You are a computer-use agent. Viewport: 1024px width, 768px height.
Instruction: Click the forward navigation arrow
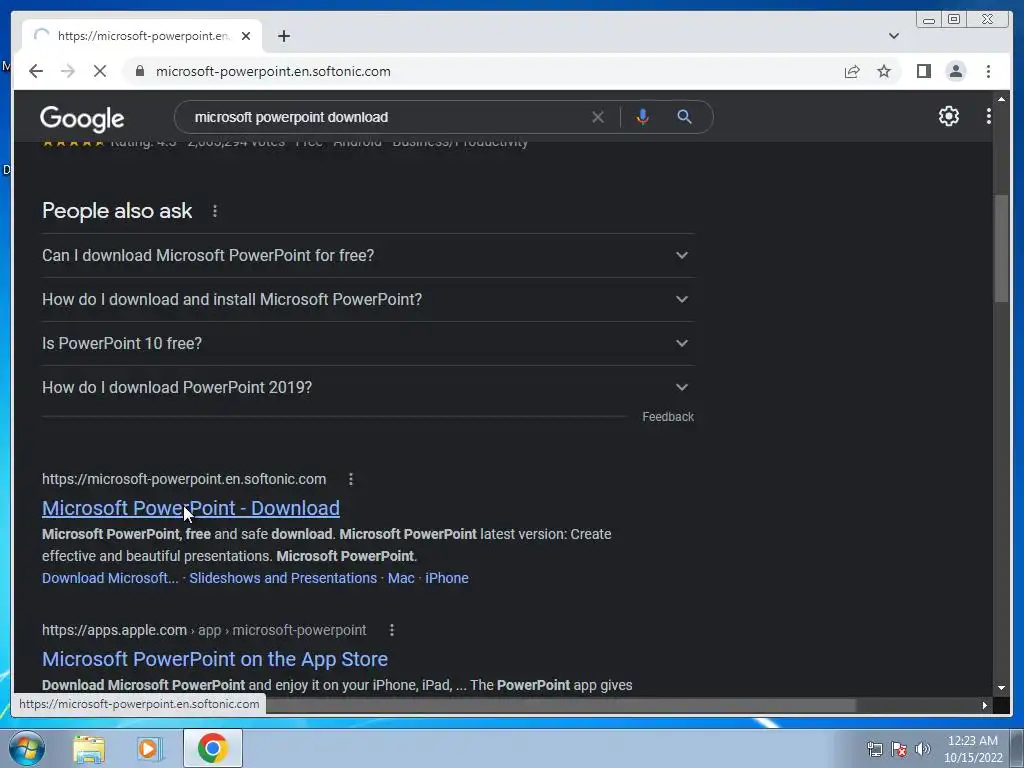[x=68, y=71]
